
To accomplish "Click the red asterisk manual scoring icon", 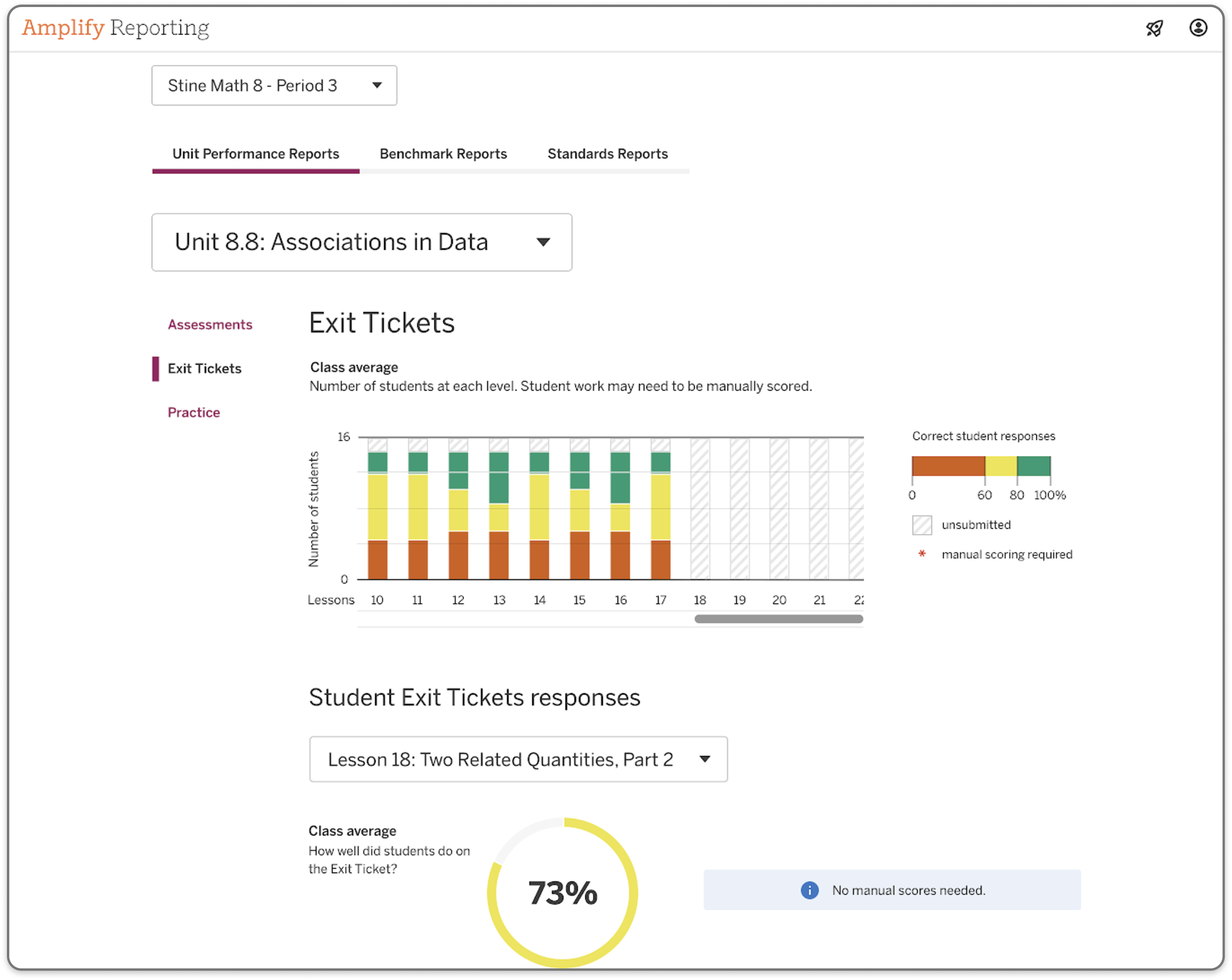I will tap(922, 554).
